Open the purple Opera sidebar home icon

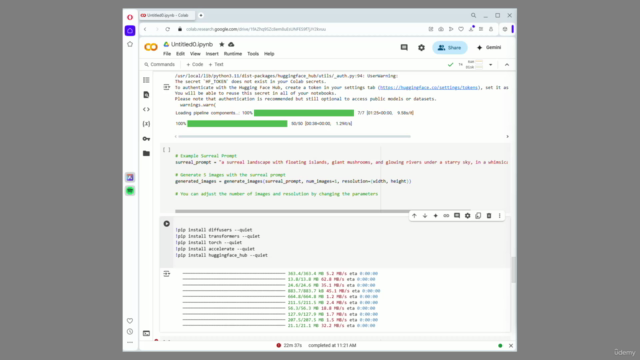point(130,31)
